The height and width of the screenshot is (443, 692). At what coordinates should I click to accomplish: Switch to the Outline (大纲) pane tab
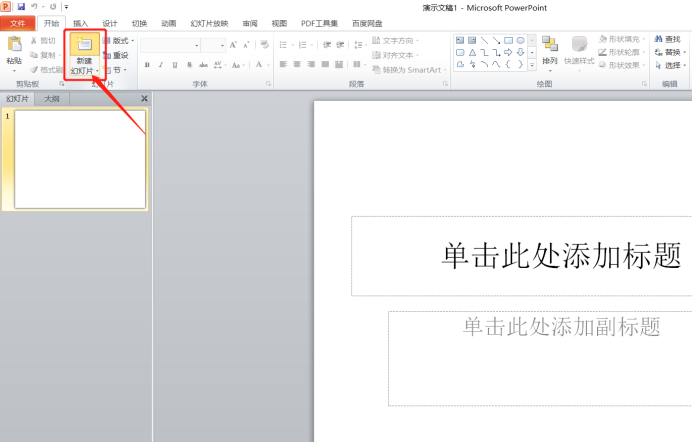coord(52,98)
